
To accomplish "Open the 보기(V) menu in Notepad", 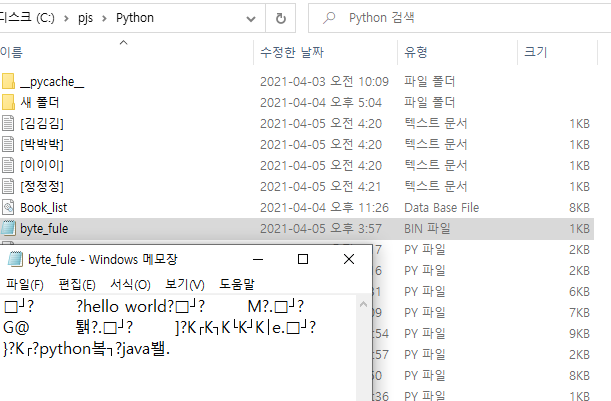I will (x=185, y=284).
